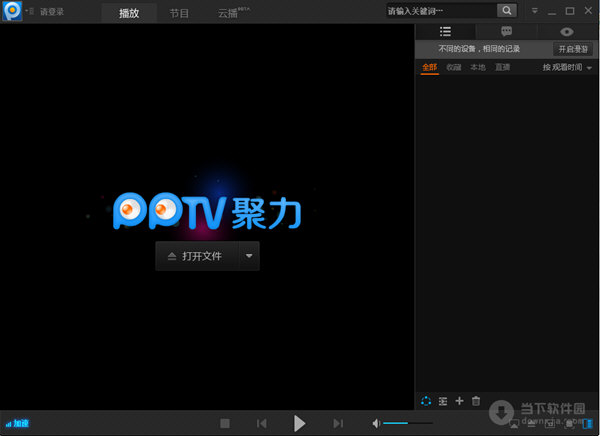
Task: Click the screen cast icon in bottom bar
Action: click(x=514, y=423)
